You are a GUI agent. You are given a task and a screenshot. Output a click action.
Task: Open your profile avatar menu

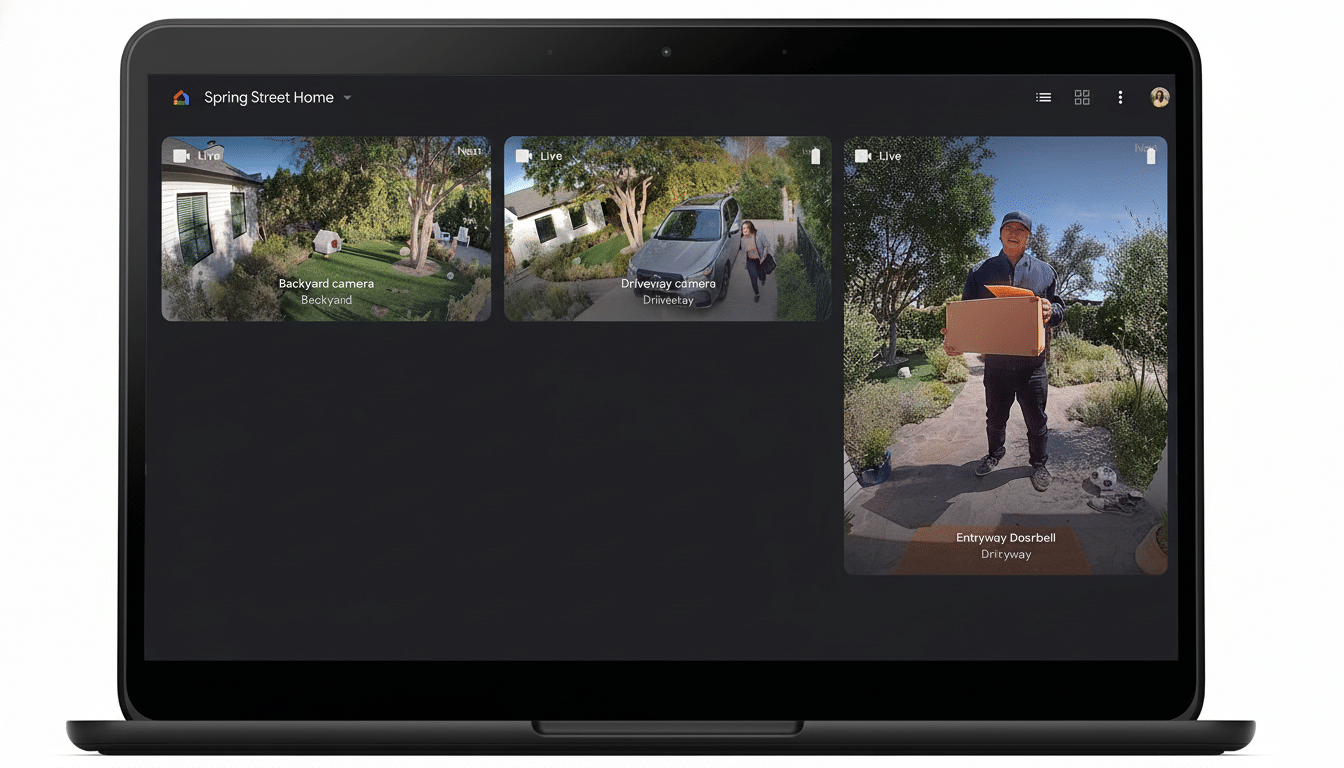1159,96
